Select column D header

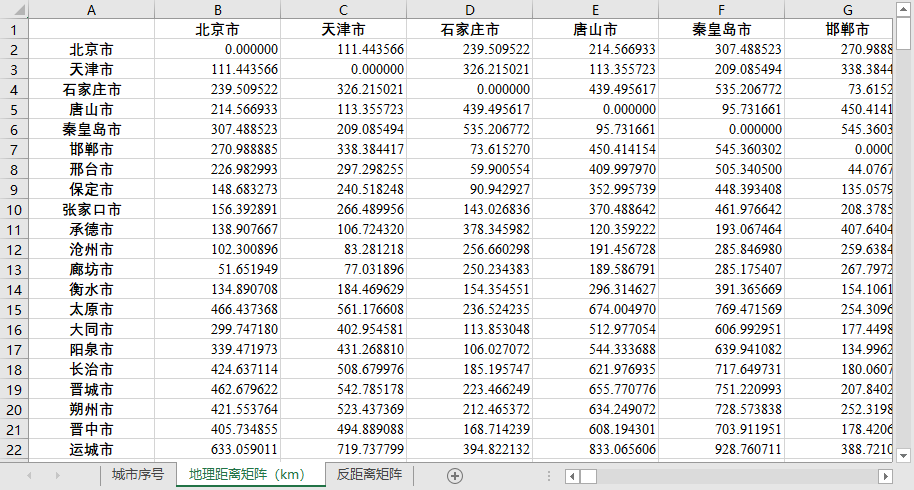pyautogui.click(x=469, y=10)
